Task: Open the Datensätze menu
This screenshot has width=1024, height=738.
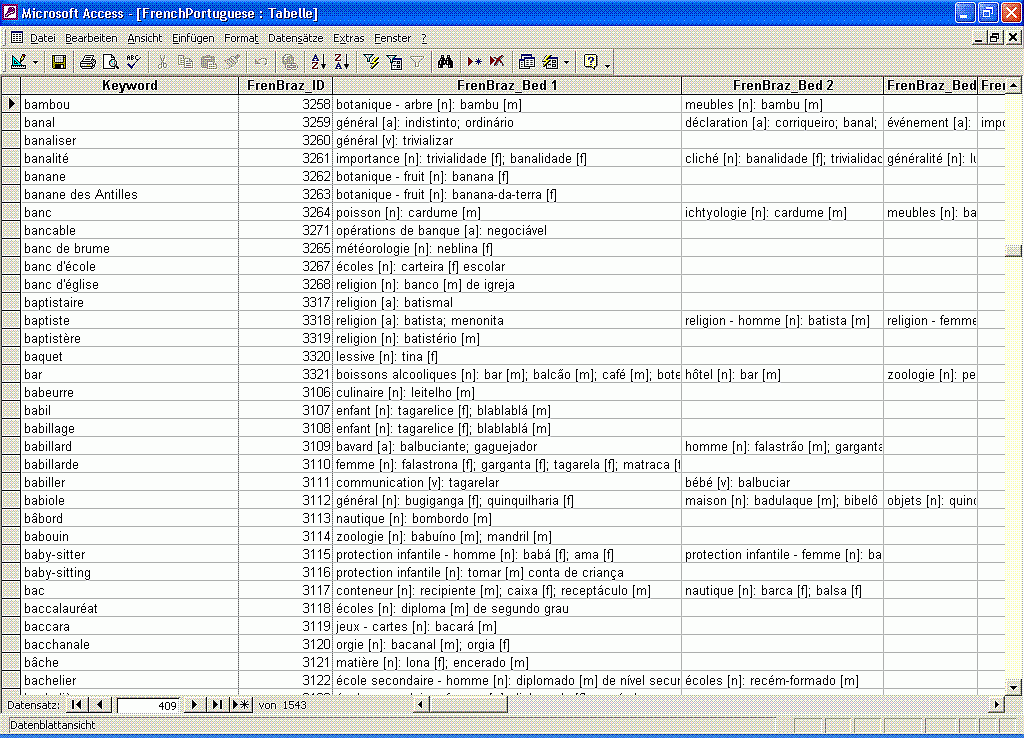Action: tap(296, 38)
